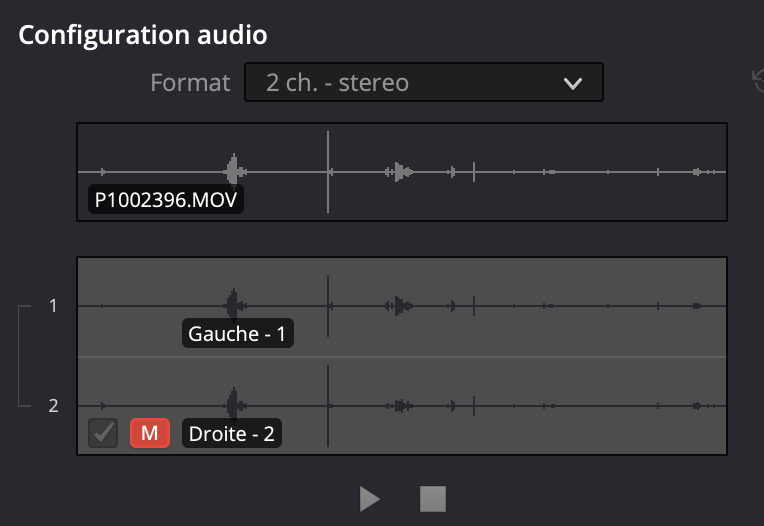Screen dimensions: 764x526
Task: Click the Droite - 2 channel label
Action: coord(231,433)
